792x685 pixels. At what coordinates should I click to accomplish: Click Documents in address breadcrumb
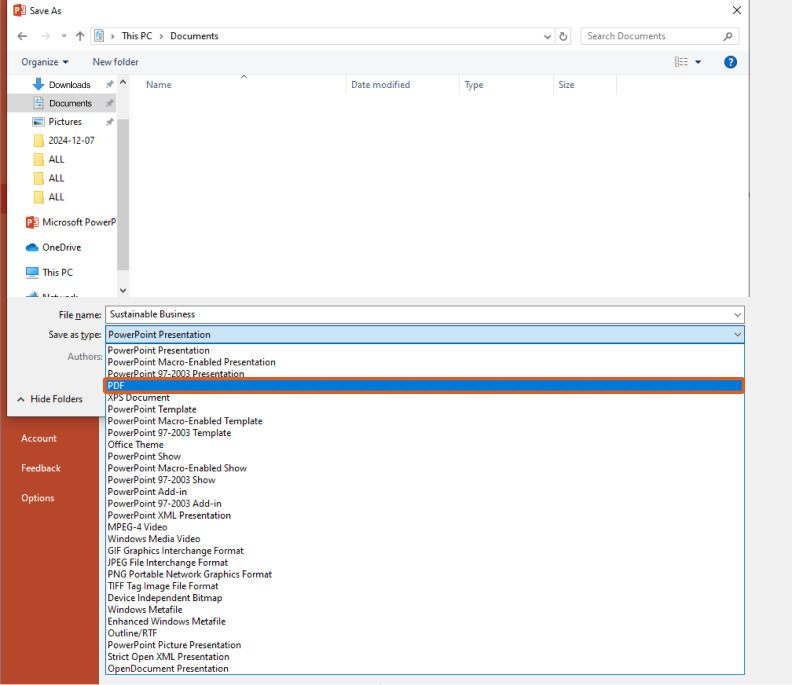(194, 36)
